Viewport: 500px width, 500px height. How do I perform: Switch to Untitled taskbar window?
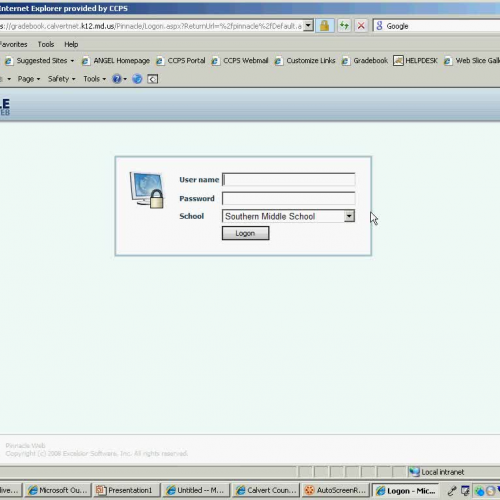[x=196, y=490]
